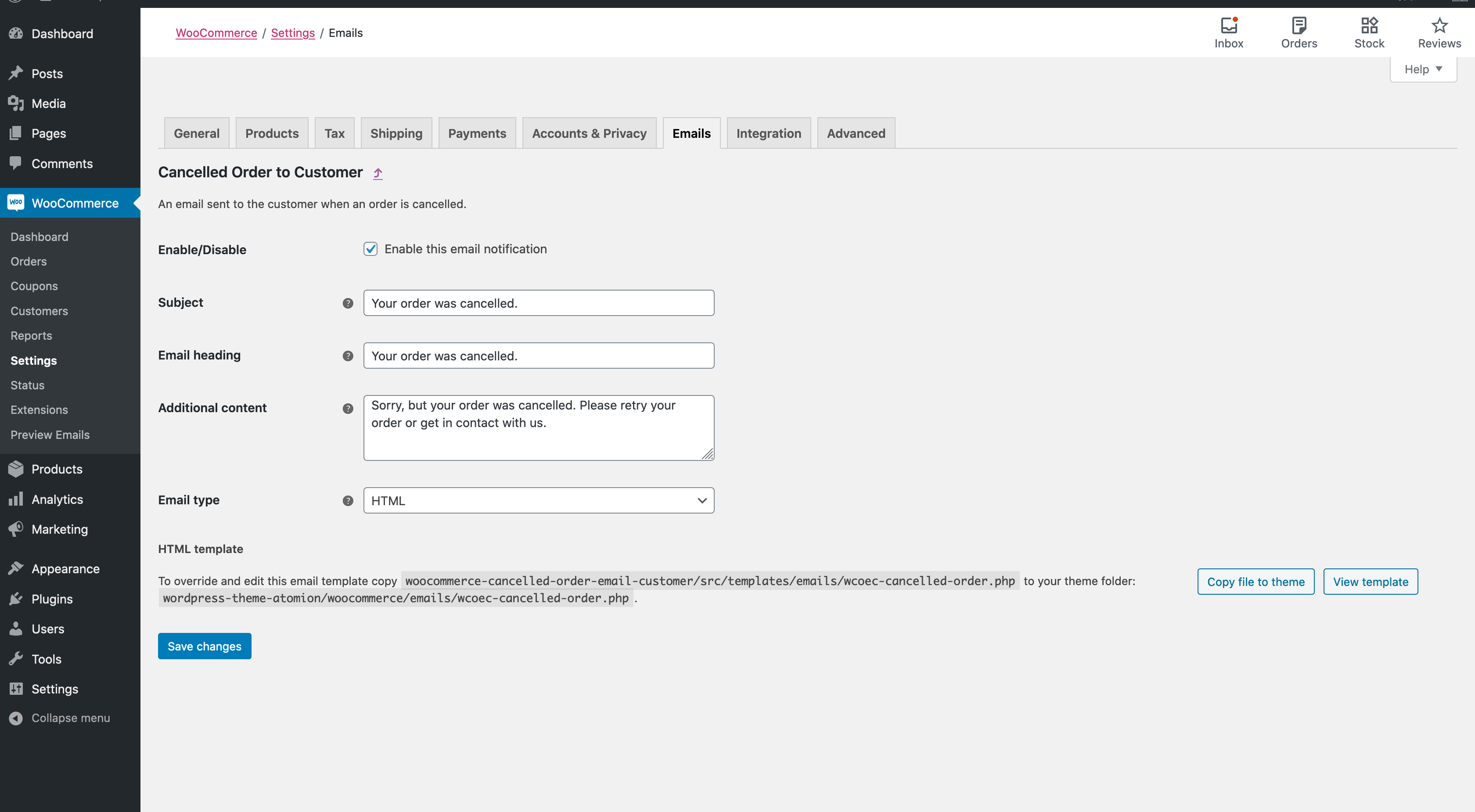1475x812 pixels.
Task: Open Customers submenu item
Action: click(x=39, y=311)
